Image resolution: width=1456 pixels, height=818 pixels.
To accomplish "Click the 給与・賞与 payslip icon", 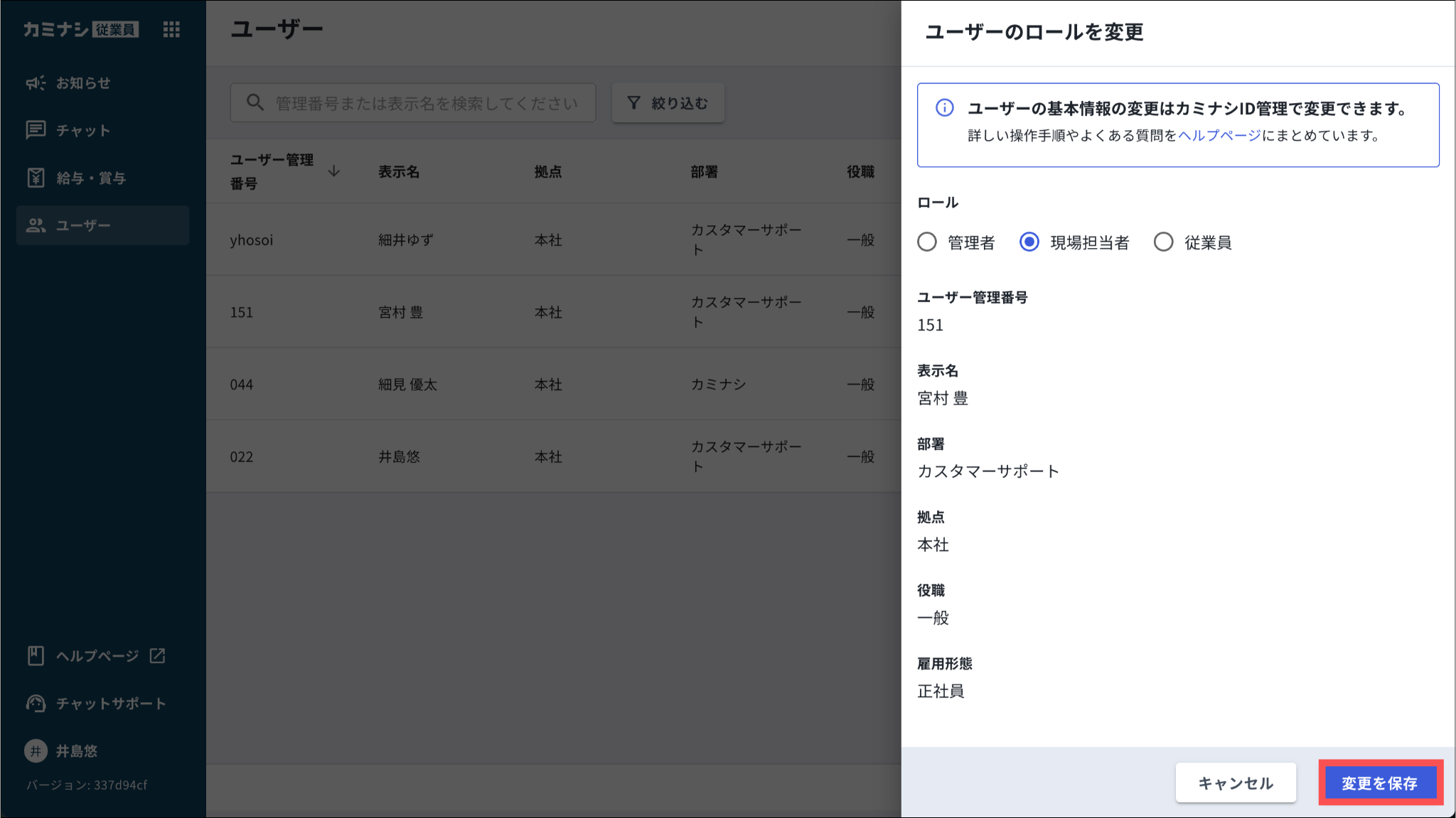I will coord(36,178).
